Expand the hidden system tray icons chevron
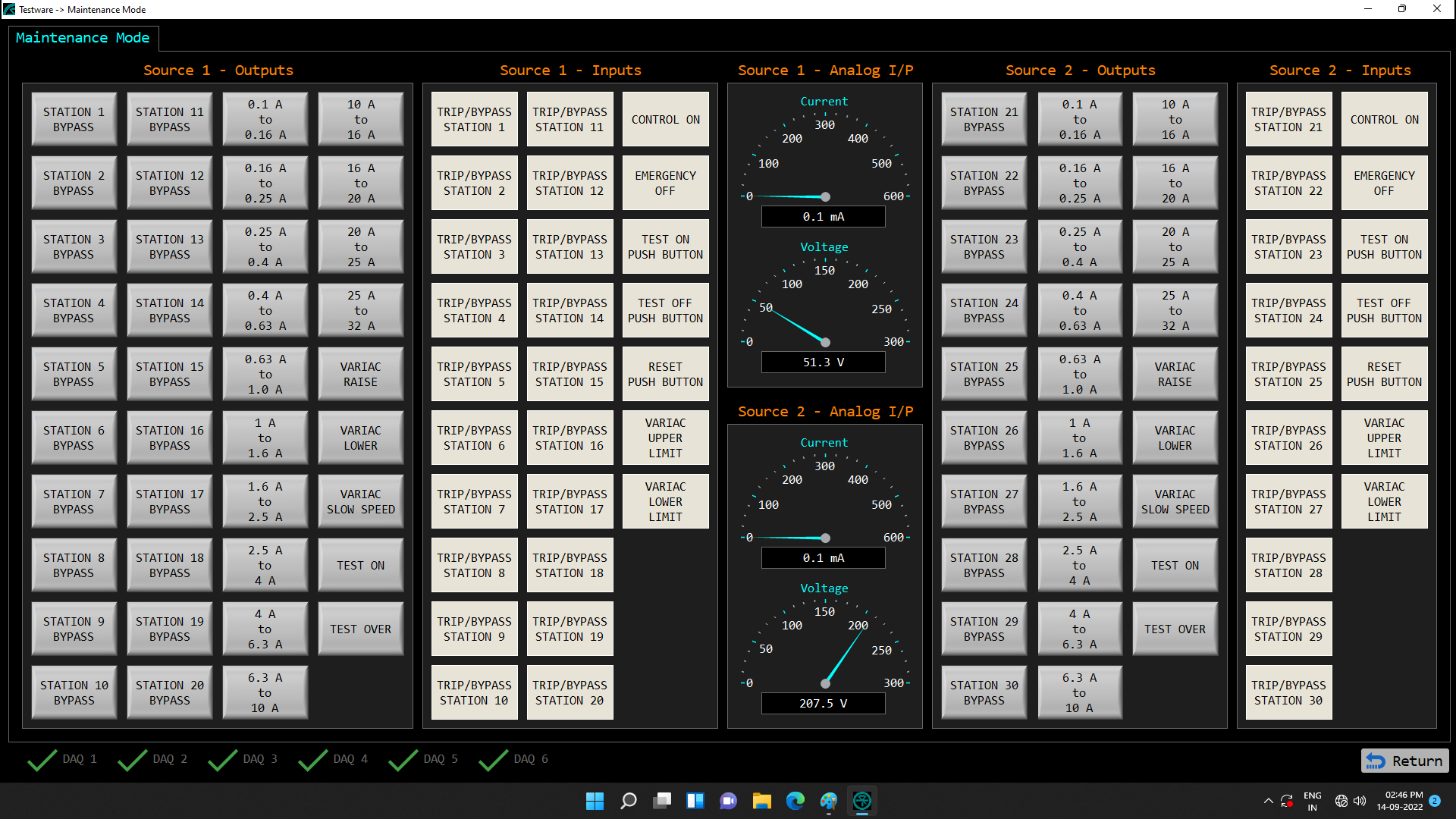The width and height of the screenshot is (1456, 819). coord(1268,801)
